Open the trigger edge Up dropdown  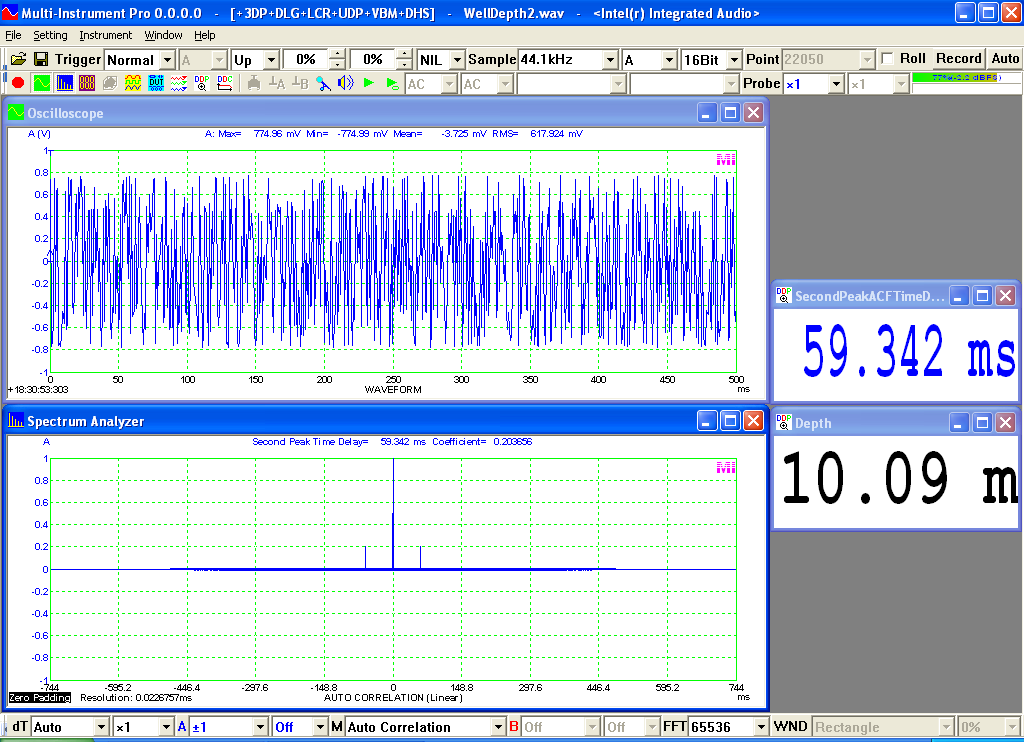(272, 60)
